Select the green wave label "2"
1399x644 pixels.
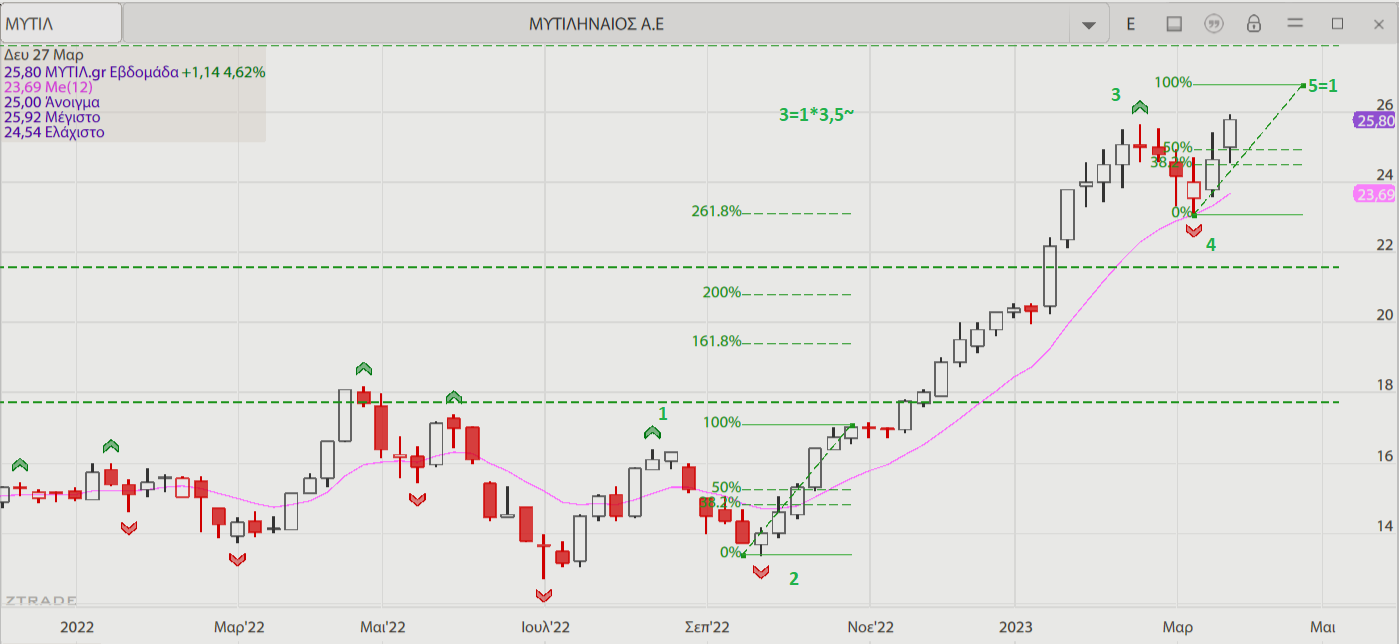pos(794,578)
